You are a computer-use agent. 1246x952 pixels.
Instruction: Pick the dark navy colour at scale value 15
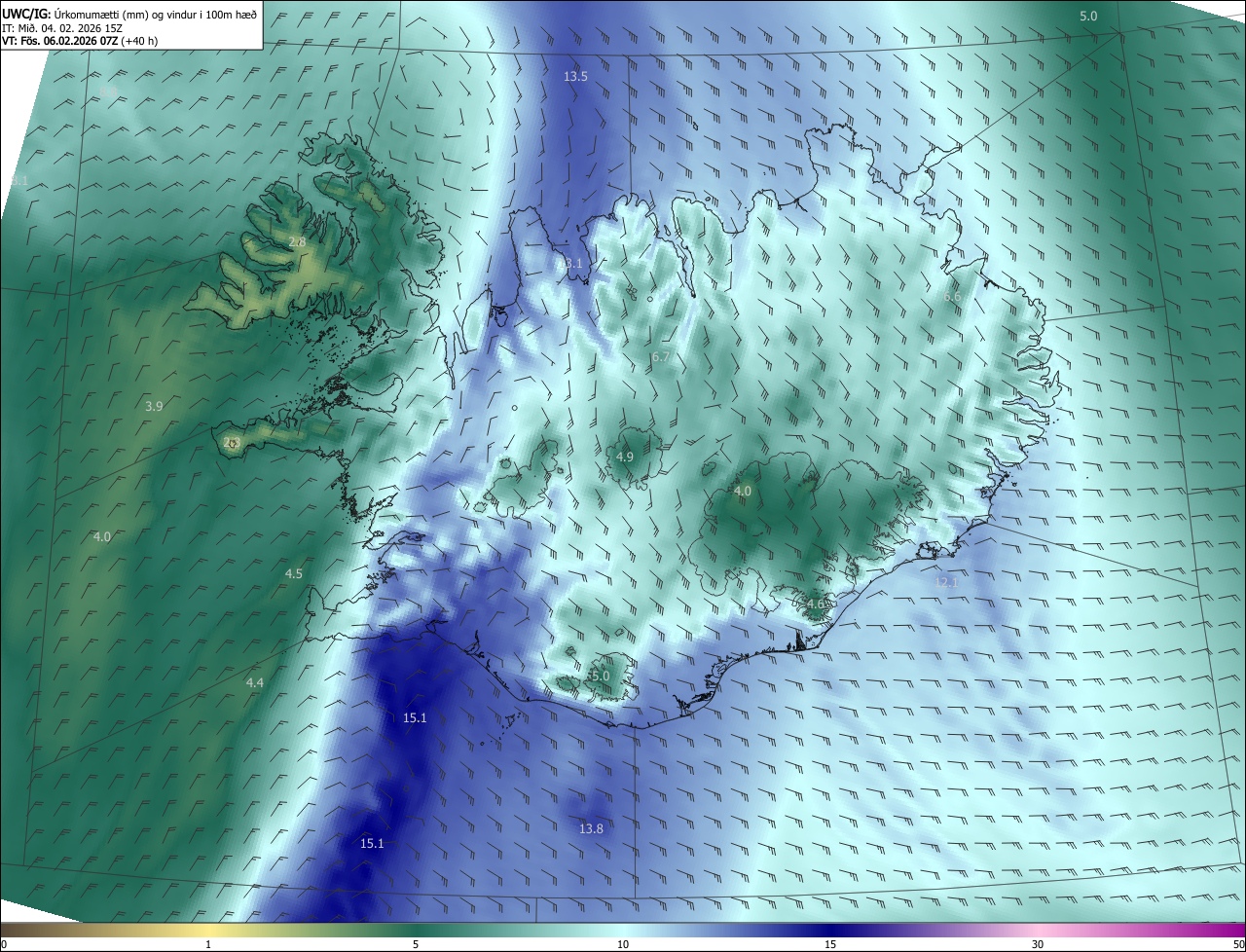tap(830, 930)
